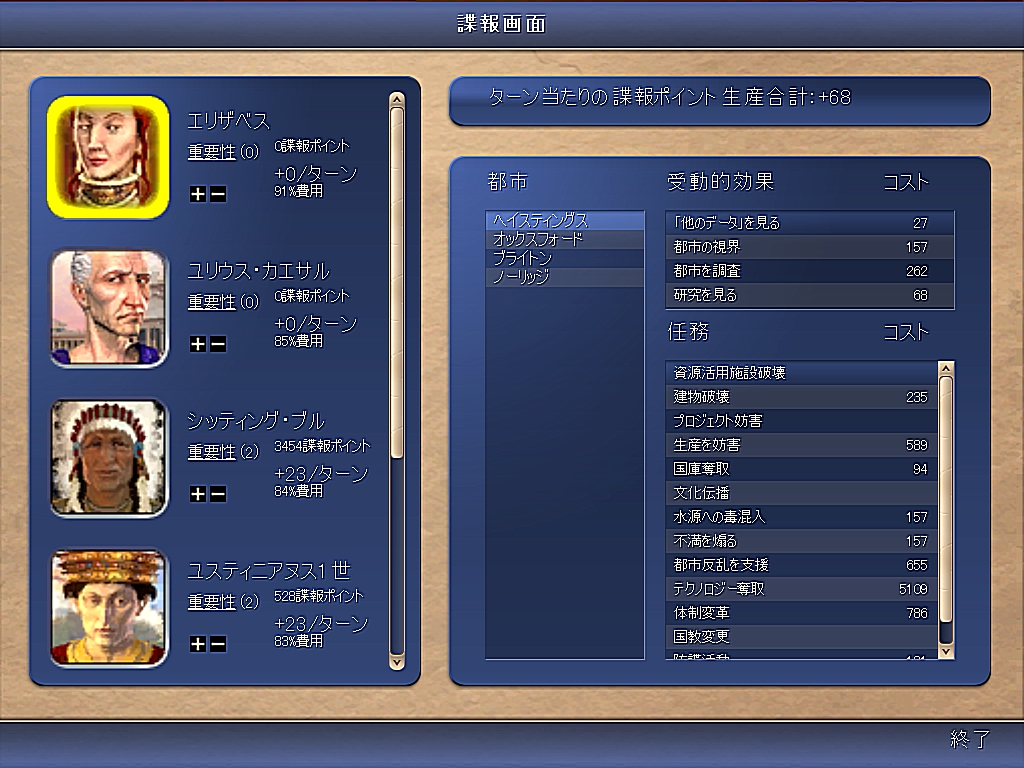Image resolution: width=1024 pixels, height=768 pixels.
Task: Click the 重要性 link under ユスティニアヌス1世
Action: tap(212, 602)
